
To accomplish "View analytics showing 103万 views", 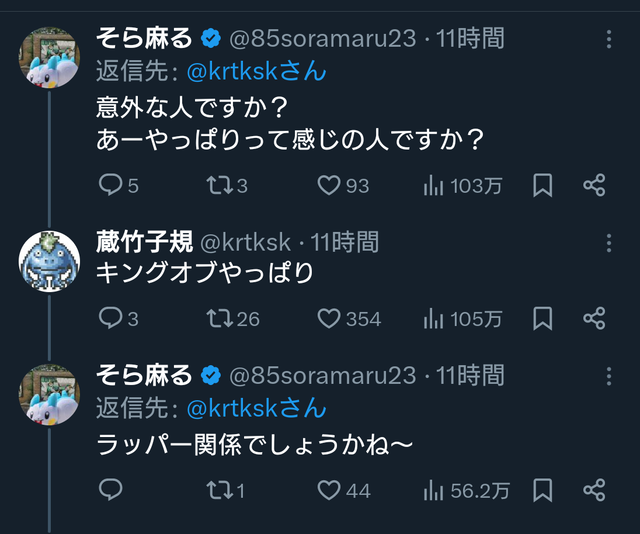I will coord(435,185).
